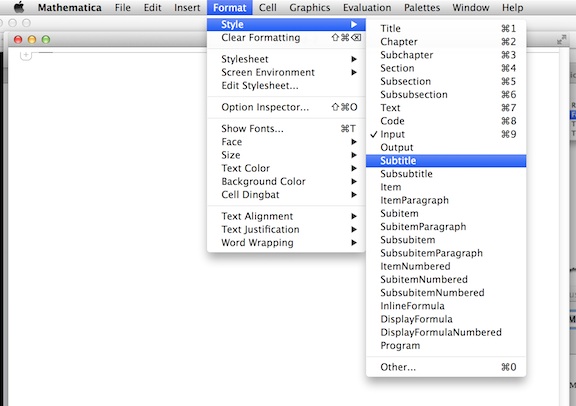Click the full screen arrows icon

click(561, 40)
